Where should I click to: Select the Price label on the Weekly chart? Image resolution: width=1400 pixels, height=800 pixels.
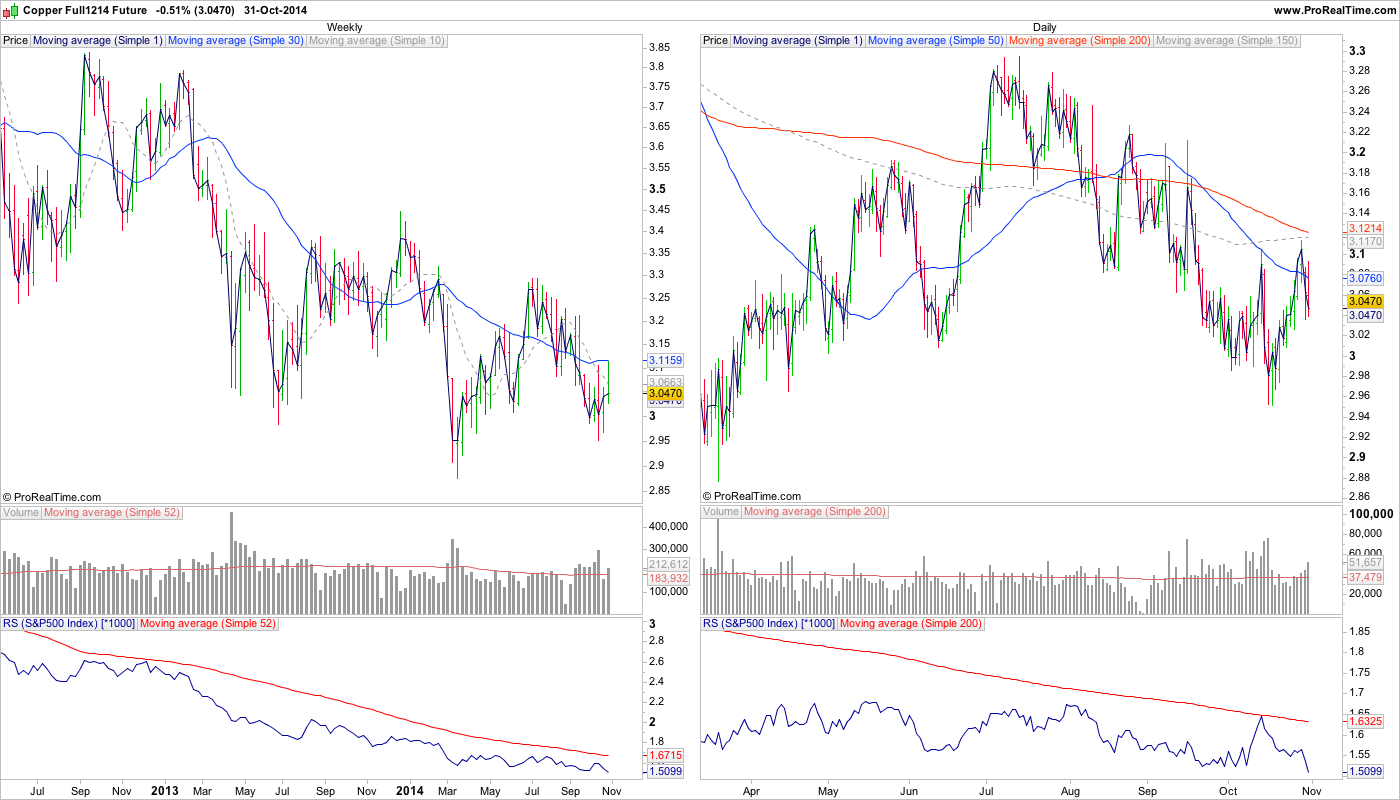click(16, 41)
